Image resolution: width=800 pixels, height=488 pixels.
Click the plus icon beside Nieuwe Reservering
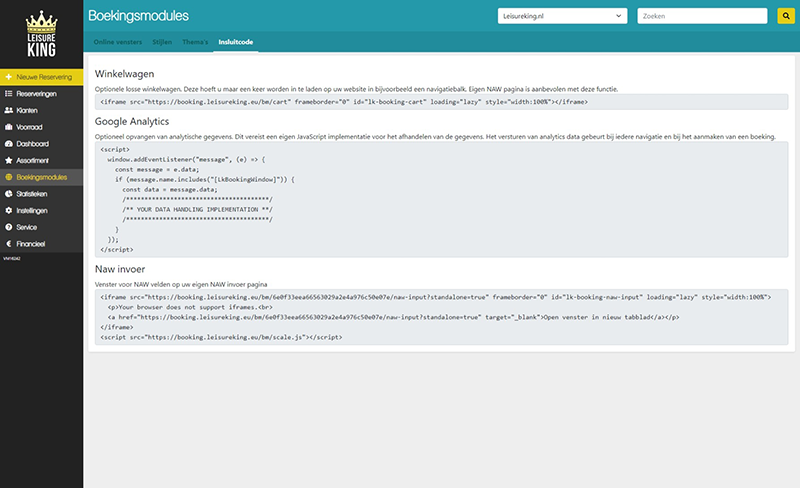point(9,77)
